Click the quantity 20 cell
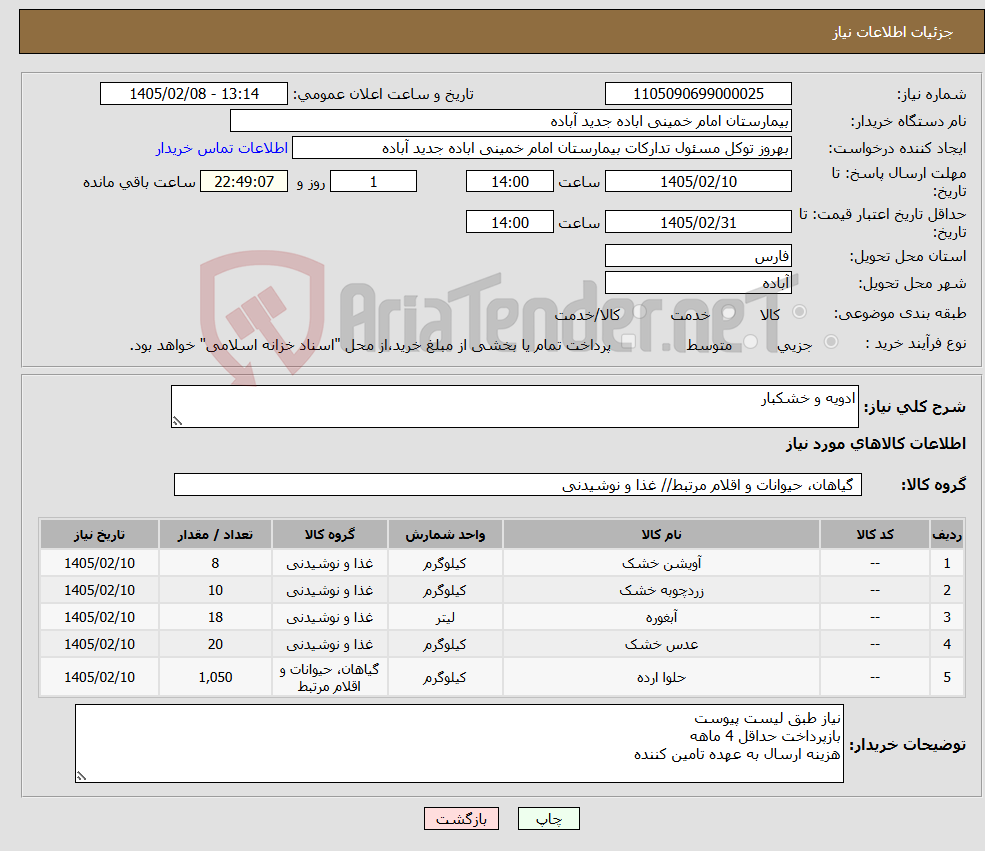 pos(215,644)
